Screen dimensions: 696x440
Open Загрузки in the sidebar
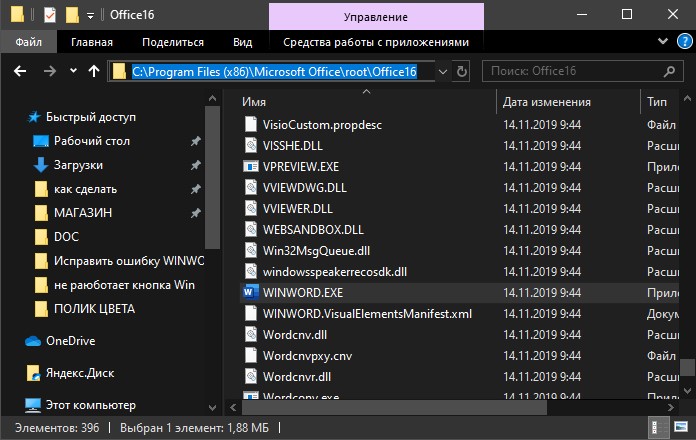[78, 165]
